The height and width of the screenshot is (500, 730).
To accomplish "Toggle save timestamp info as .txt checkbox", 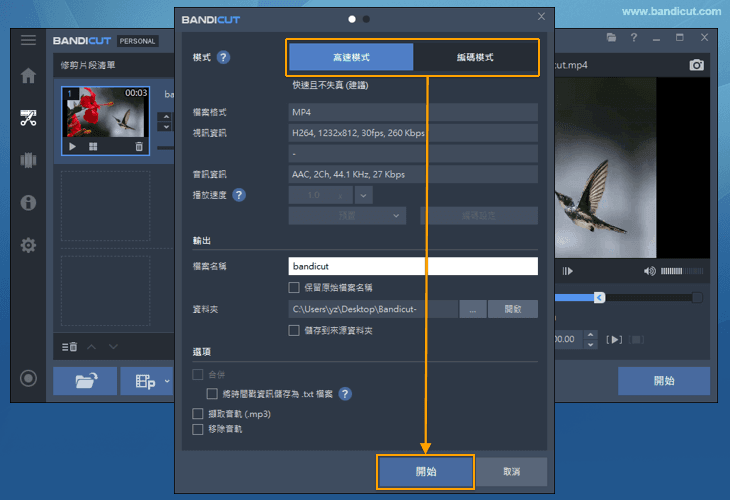I will (212, 394).
